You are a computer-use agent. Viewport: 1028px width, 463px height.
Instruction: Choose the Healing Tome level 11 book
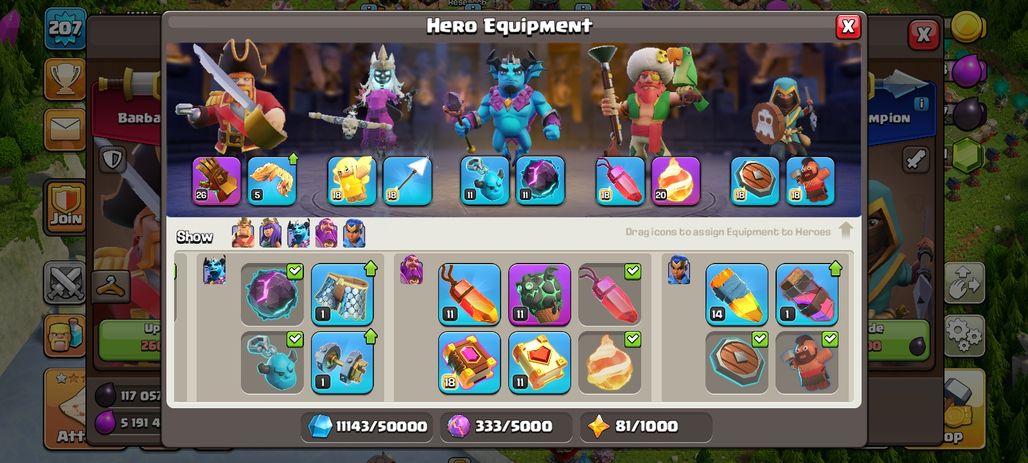pos(539,362)
